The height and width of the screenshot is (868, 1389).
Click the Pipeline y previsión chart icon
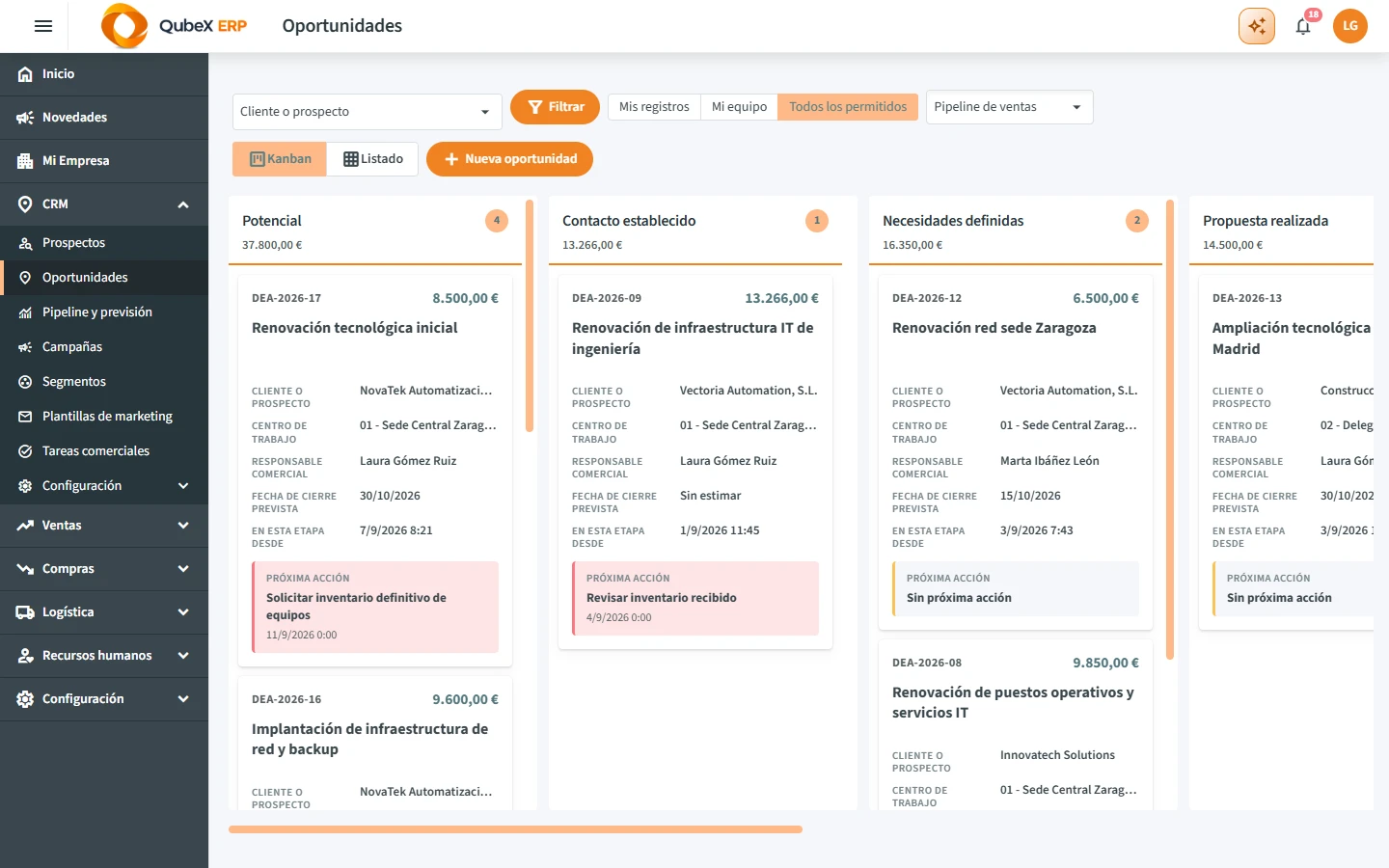point(25,312)
